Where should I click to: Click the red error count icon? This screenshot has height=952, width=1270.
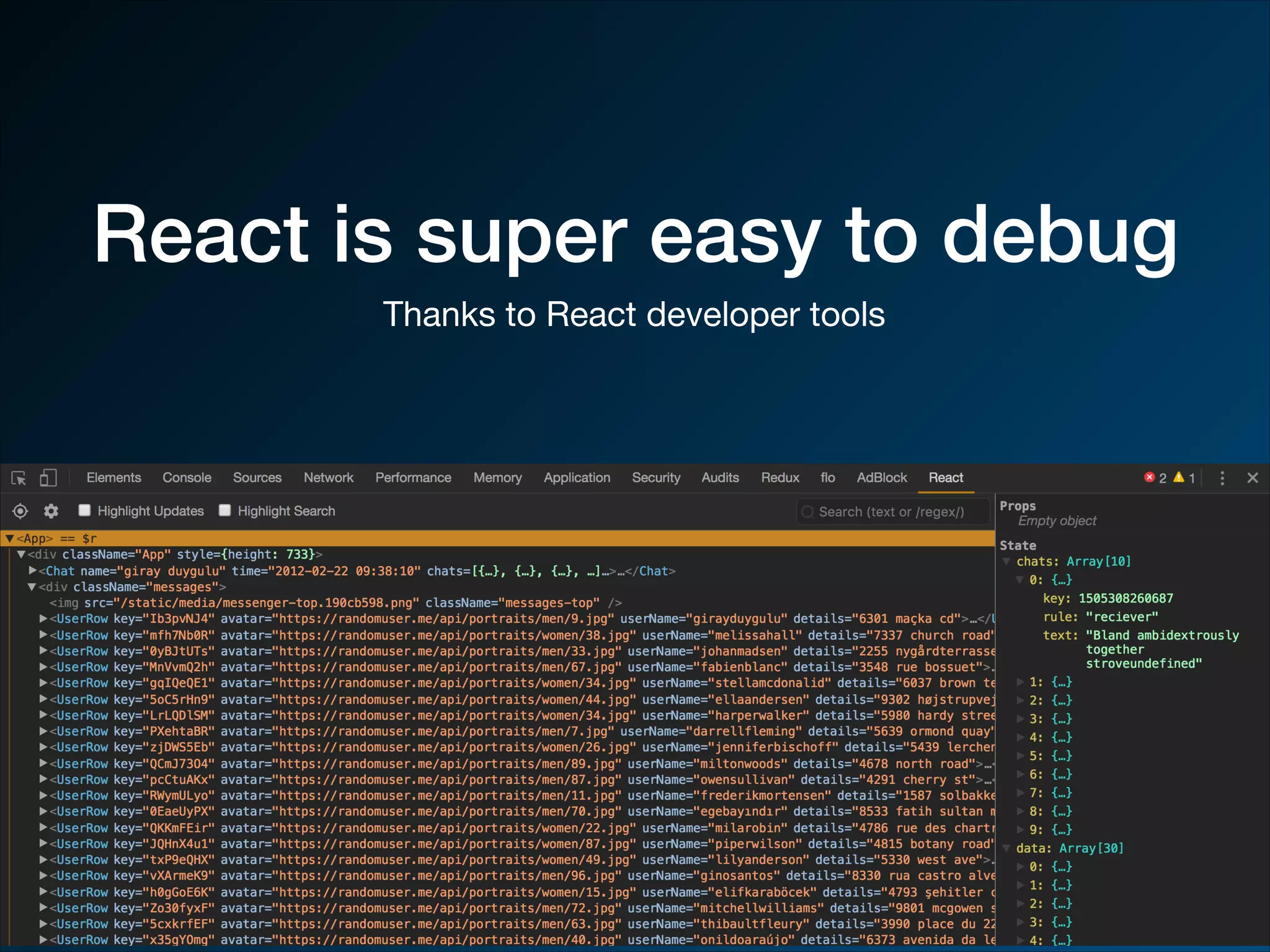[x=1149, y=477]
